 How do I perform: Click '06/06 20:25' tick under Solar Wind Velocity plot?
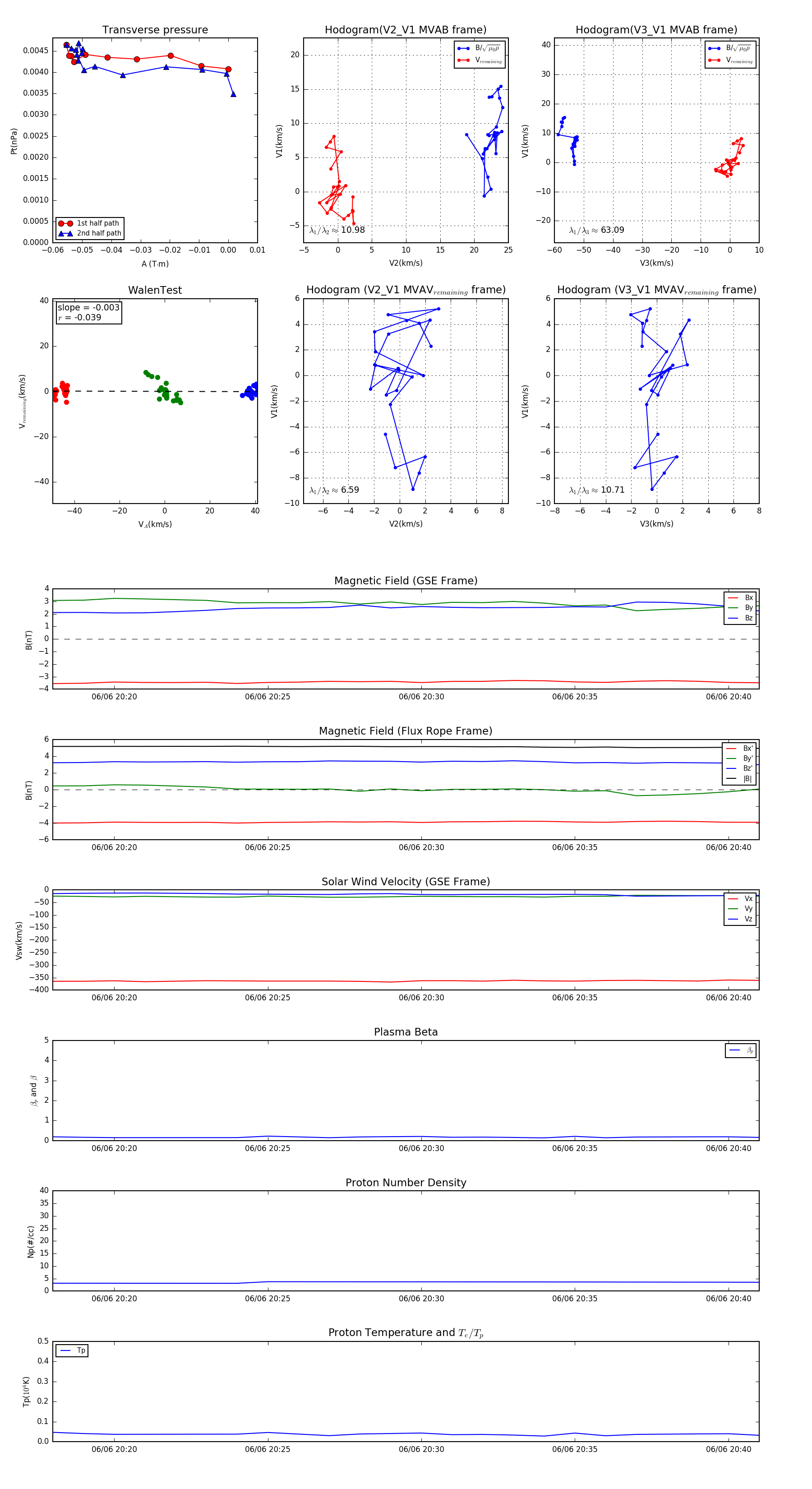(x=268, y=997)
